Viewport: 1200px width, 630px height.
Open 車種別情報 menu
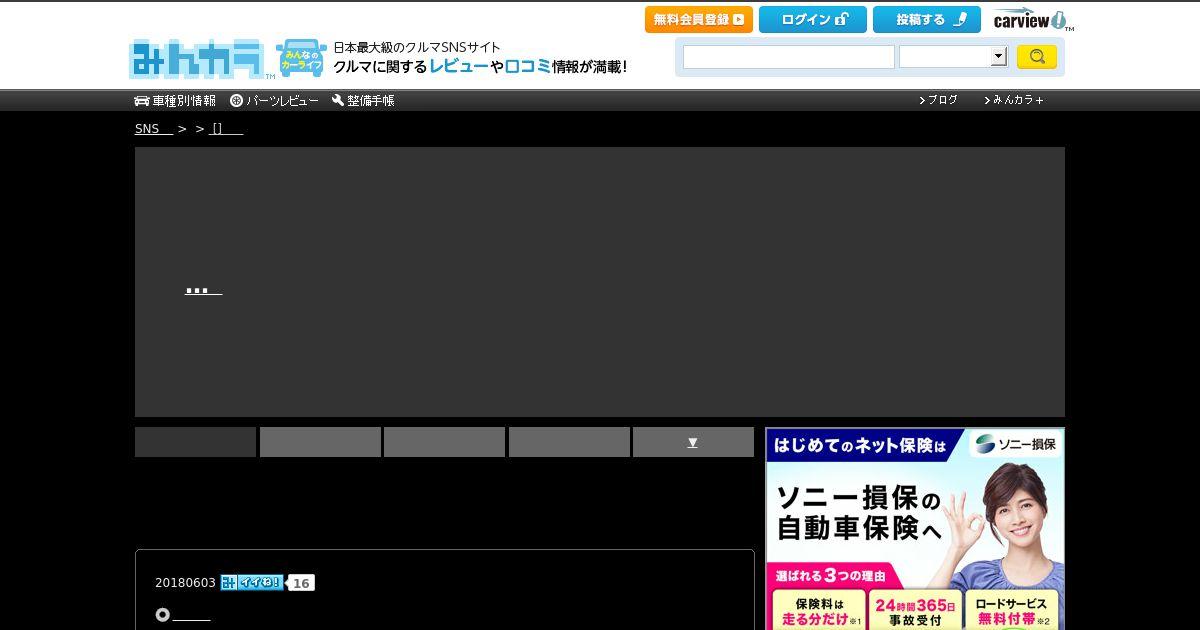click(x=175, y=101)
